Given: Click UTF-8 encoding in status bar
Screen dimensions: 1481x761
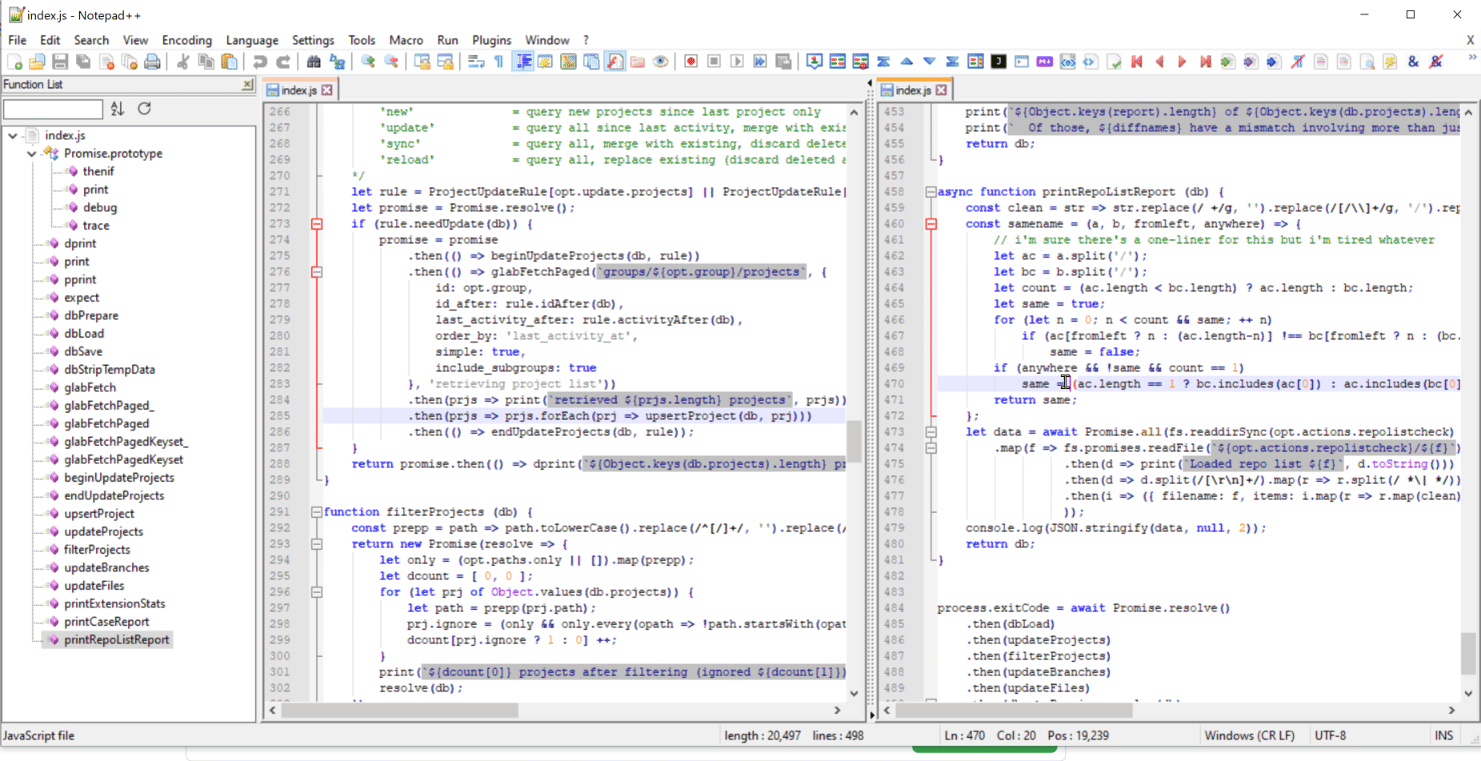Looking at the screenshot, I should 1331,735.
